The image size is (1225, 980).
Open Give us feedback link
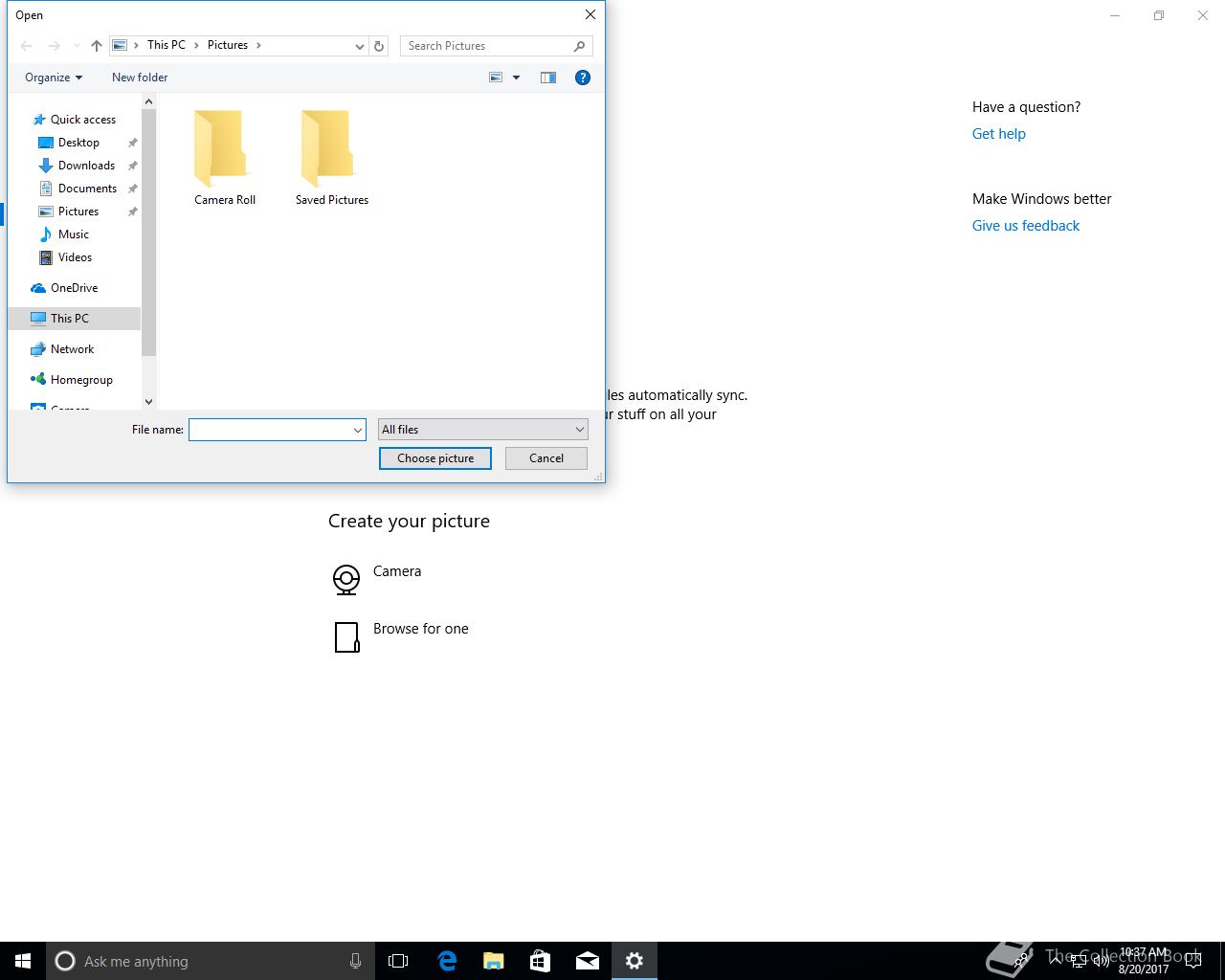(x=1026, y=226)
